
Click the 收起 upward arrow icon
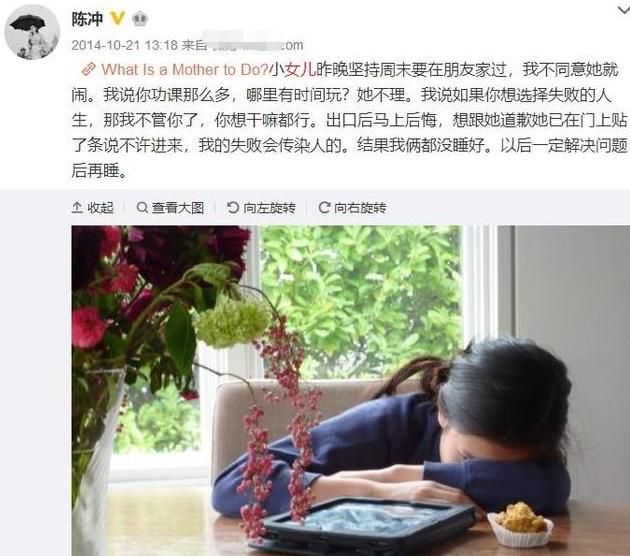(77, 208)
